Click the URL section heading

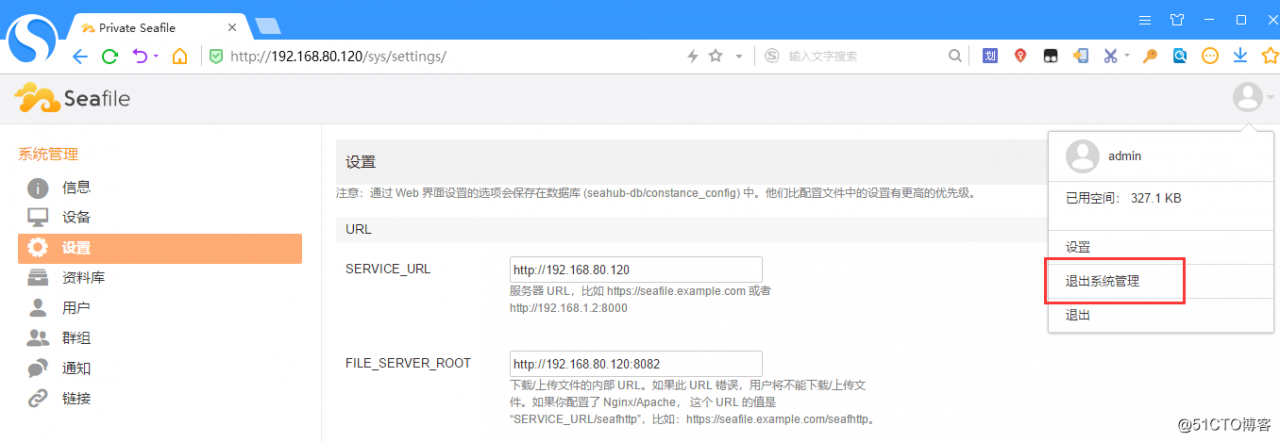358,229
